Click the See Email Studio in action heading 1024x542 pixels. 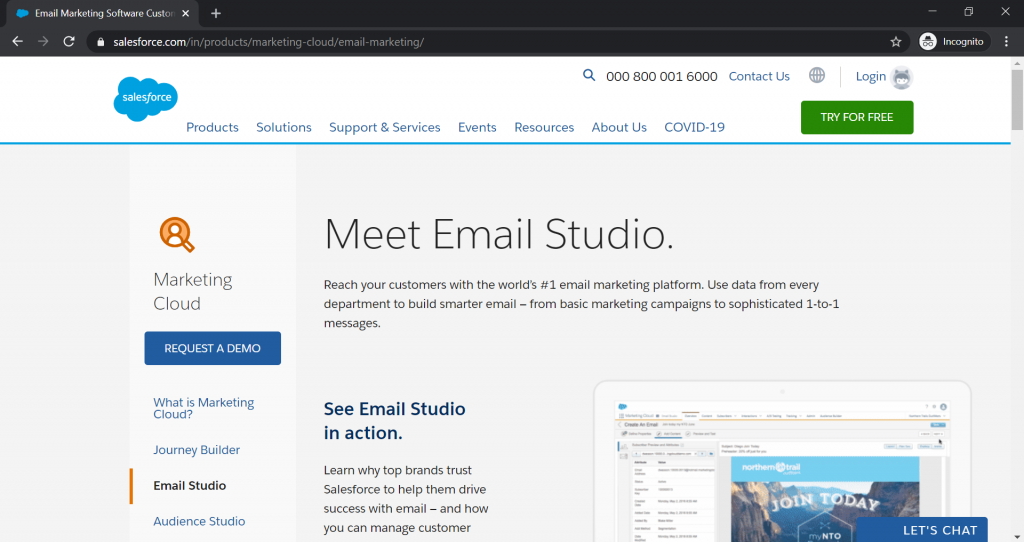pyautogui.click(x=394, y=421)
